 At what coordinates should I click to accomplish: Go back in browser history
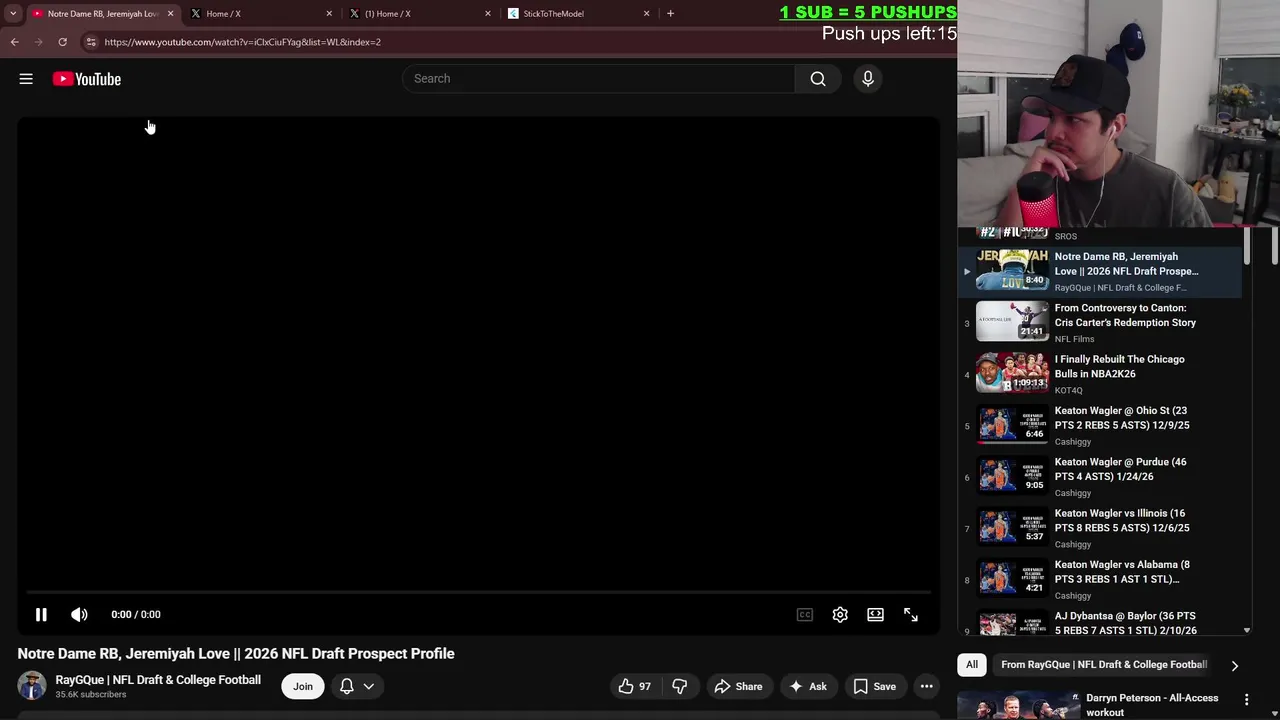click(x=14, y=42)
